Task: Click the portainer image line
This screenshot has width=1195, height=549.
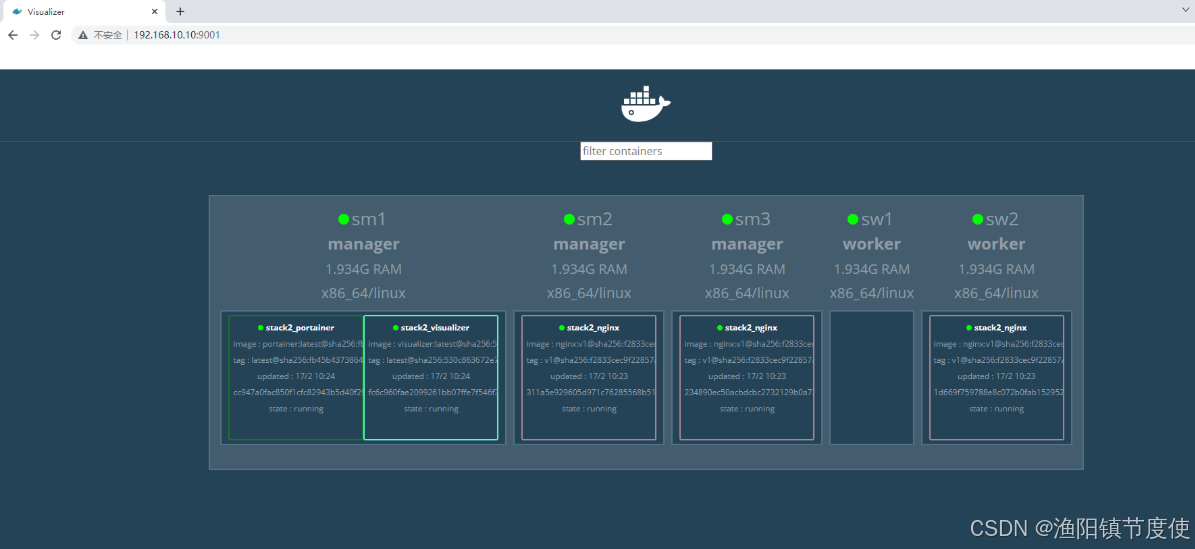Action: [299, 344]
